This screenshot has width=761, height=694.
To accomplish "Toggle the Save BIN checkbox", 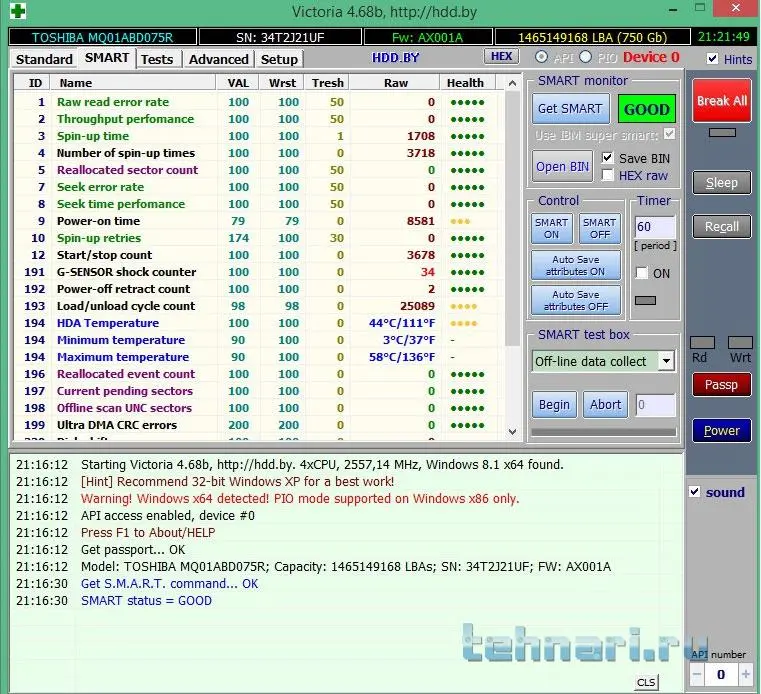I will 607,158.
